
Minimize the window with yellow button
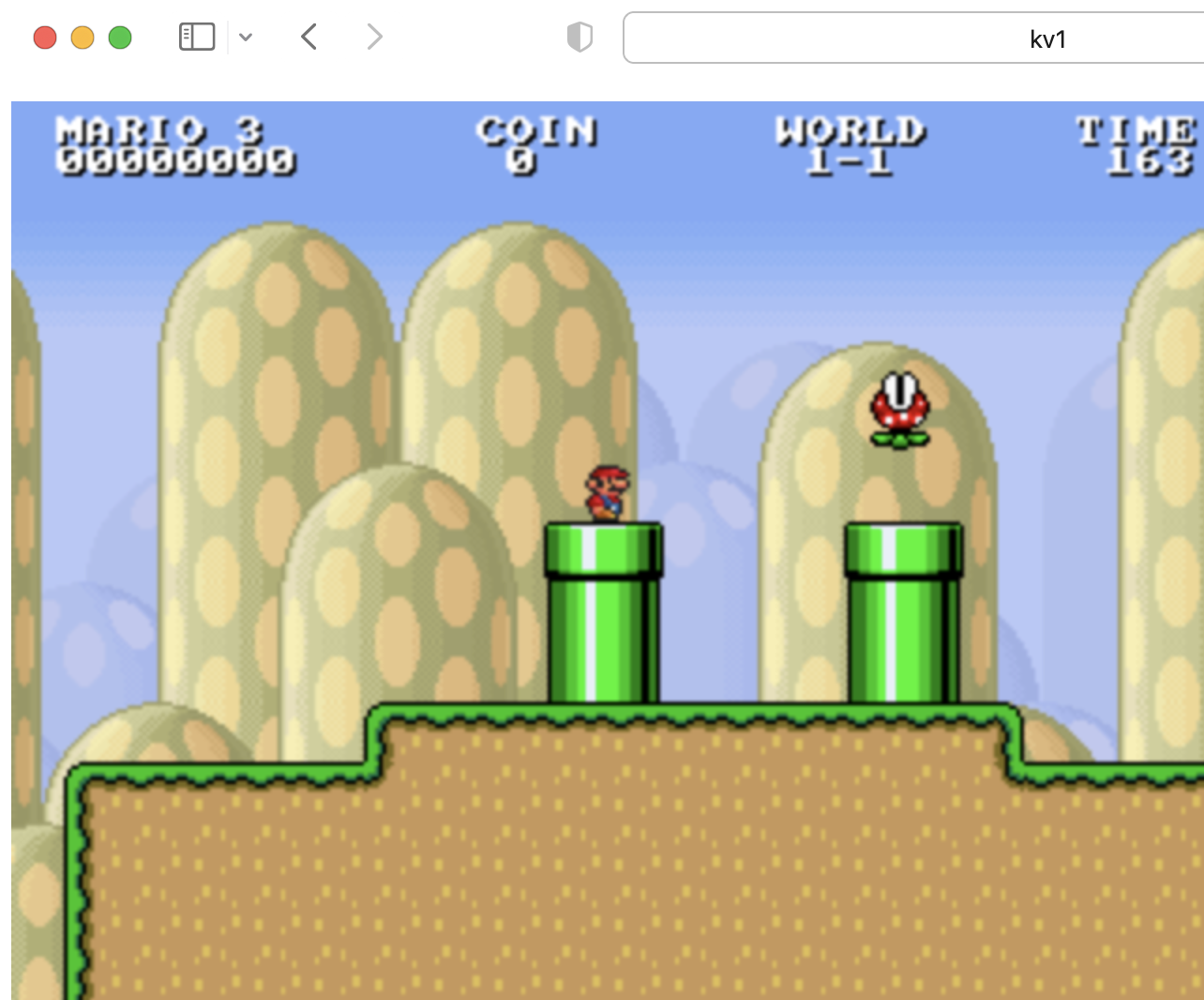(x=83, y=38)
